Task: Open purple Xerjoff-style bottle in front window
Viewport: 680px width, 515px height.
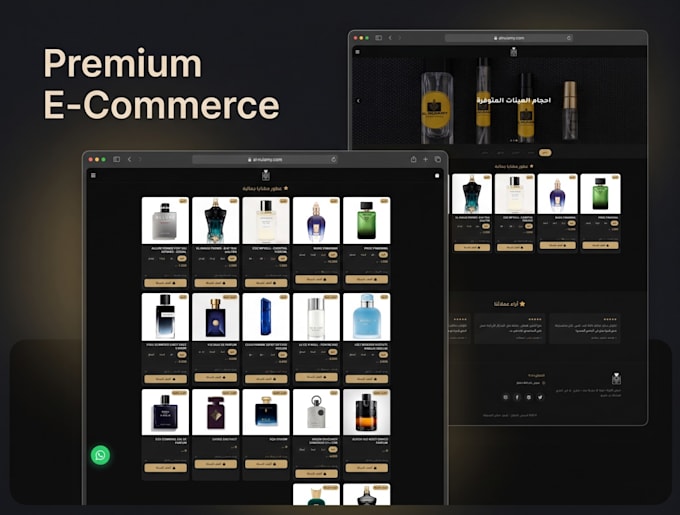Action: 316,220
